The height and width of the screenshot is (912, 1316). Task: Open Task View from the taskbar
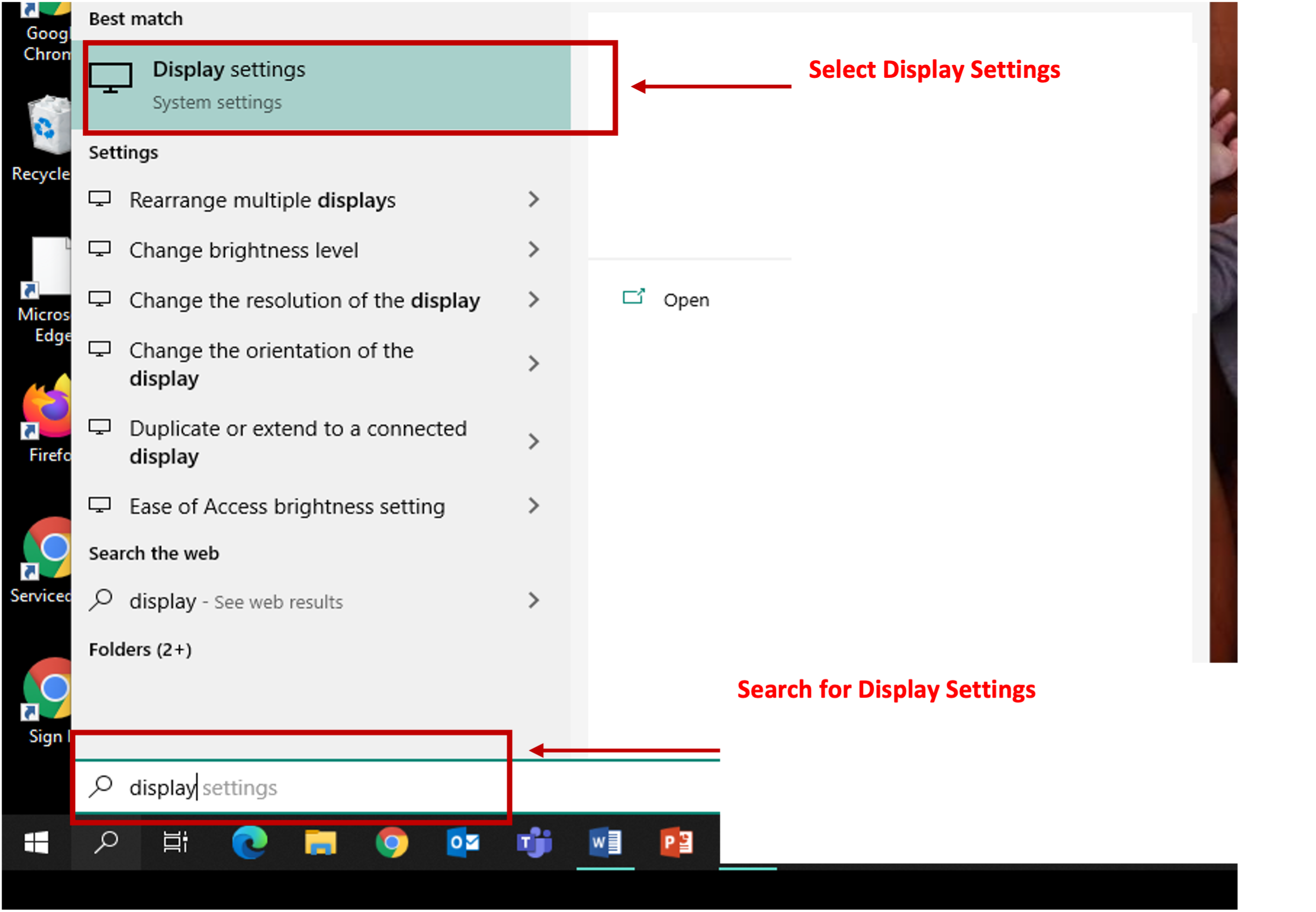coord(176,843)
